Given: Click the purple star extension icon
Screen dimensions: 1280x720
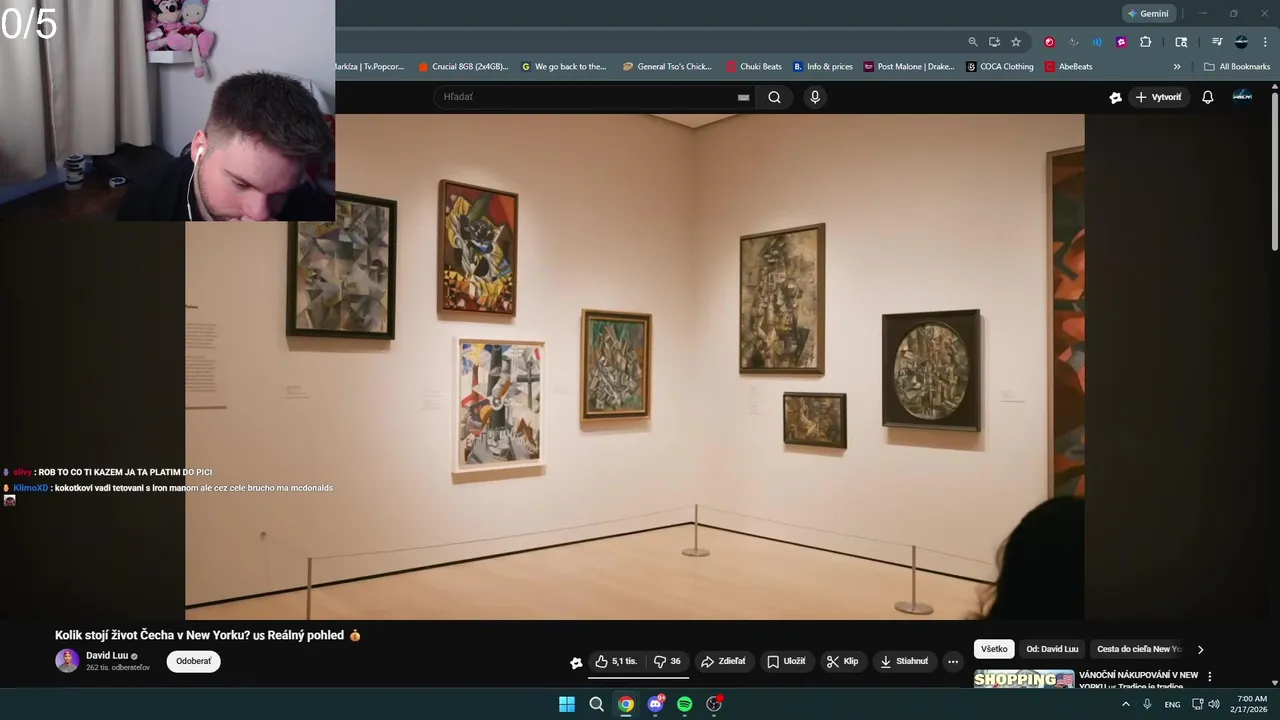Looking at the screenshot, I should [x=1121, y=42].
